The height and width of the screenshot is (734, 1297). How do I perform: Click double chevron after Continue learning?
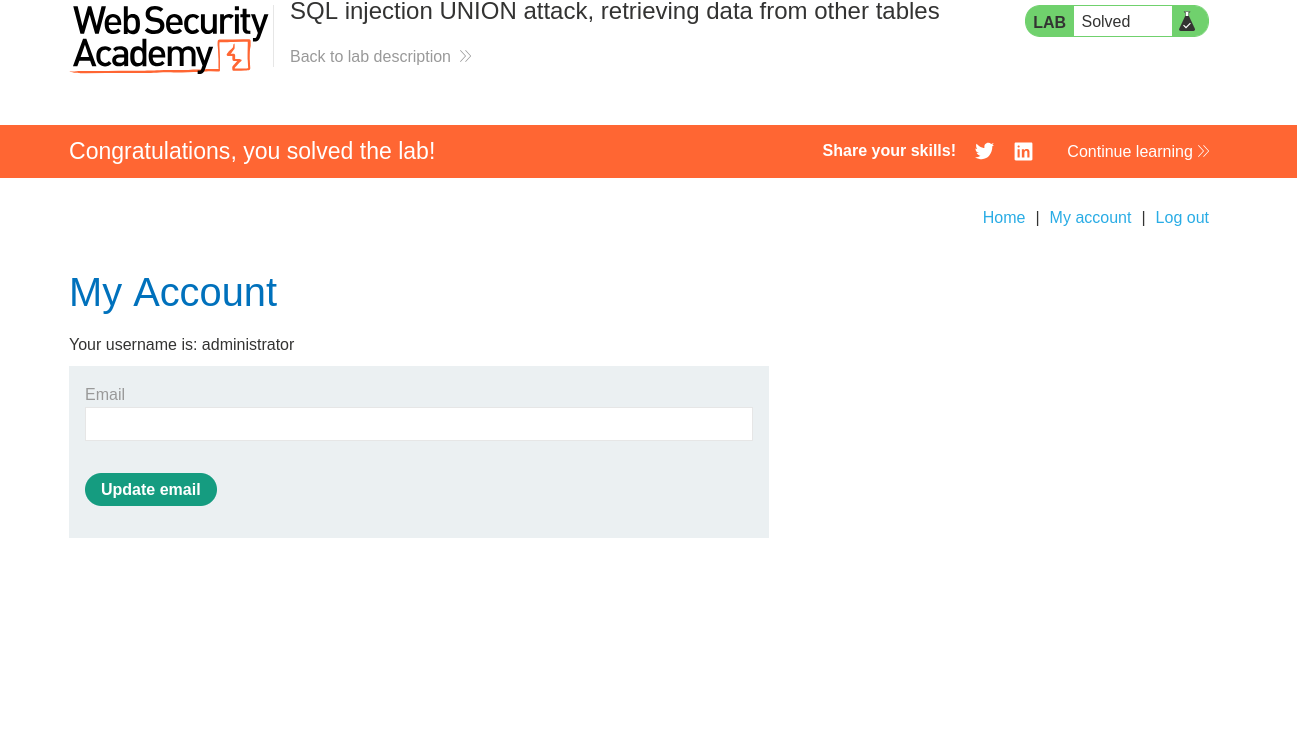click(1203, 152)
